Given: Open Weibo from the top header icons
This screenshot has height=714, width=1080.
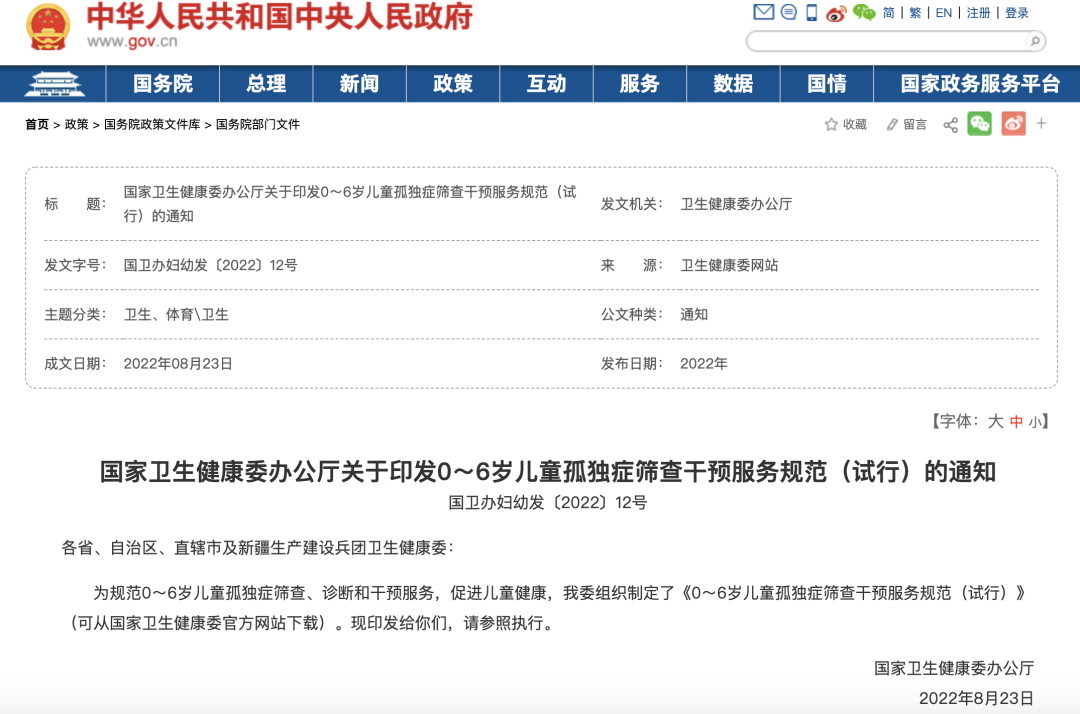Looking at the screenshot, I should click(x=836, y=12).
